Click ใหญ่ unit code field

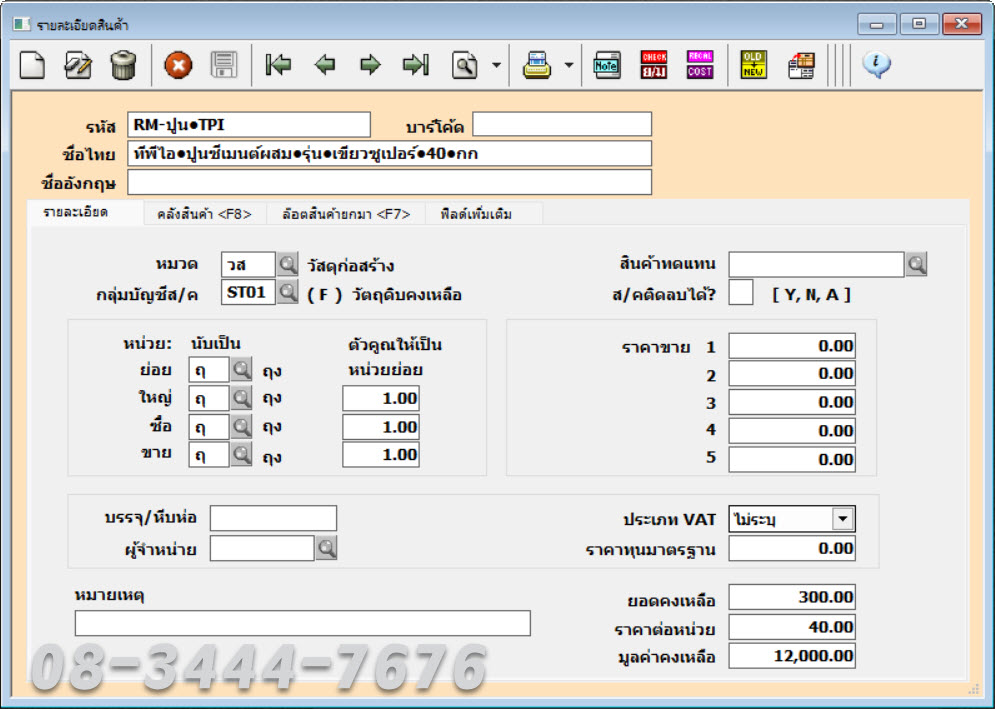209,398
